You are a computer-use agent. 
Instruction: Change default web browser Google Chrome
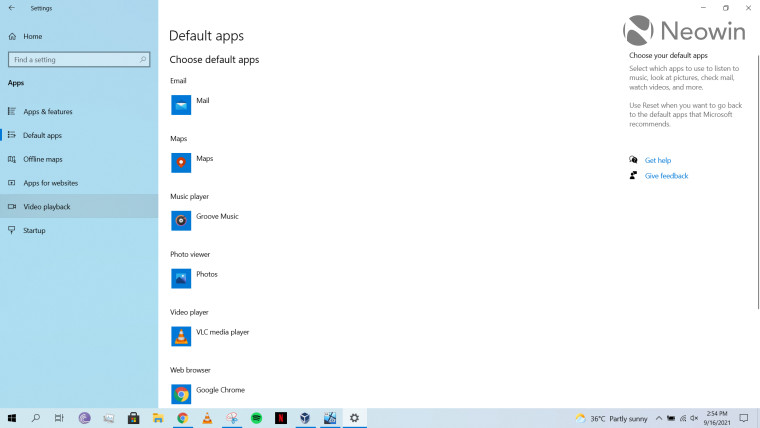coord(220,390)
